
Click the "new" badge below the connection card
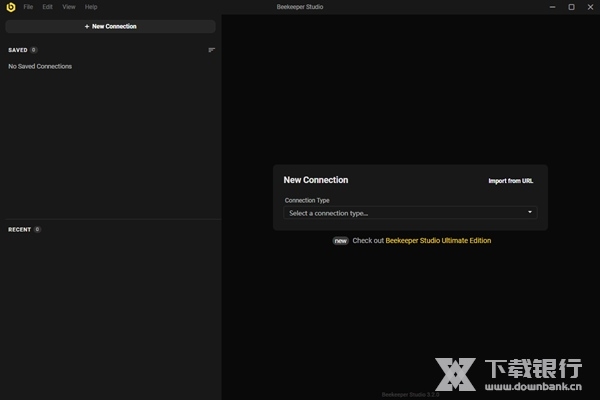click(x=340, y=241)
